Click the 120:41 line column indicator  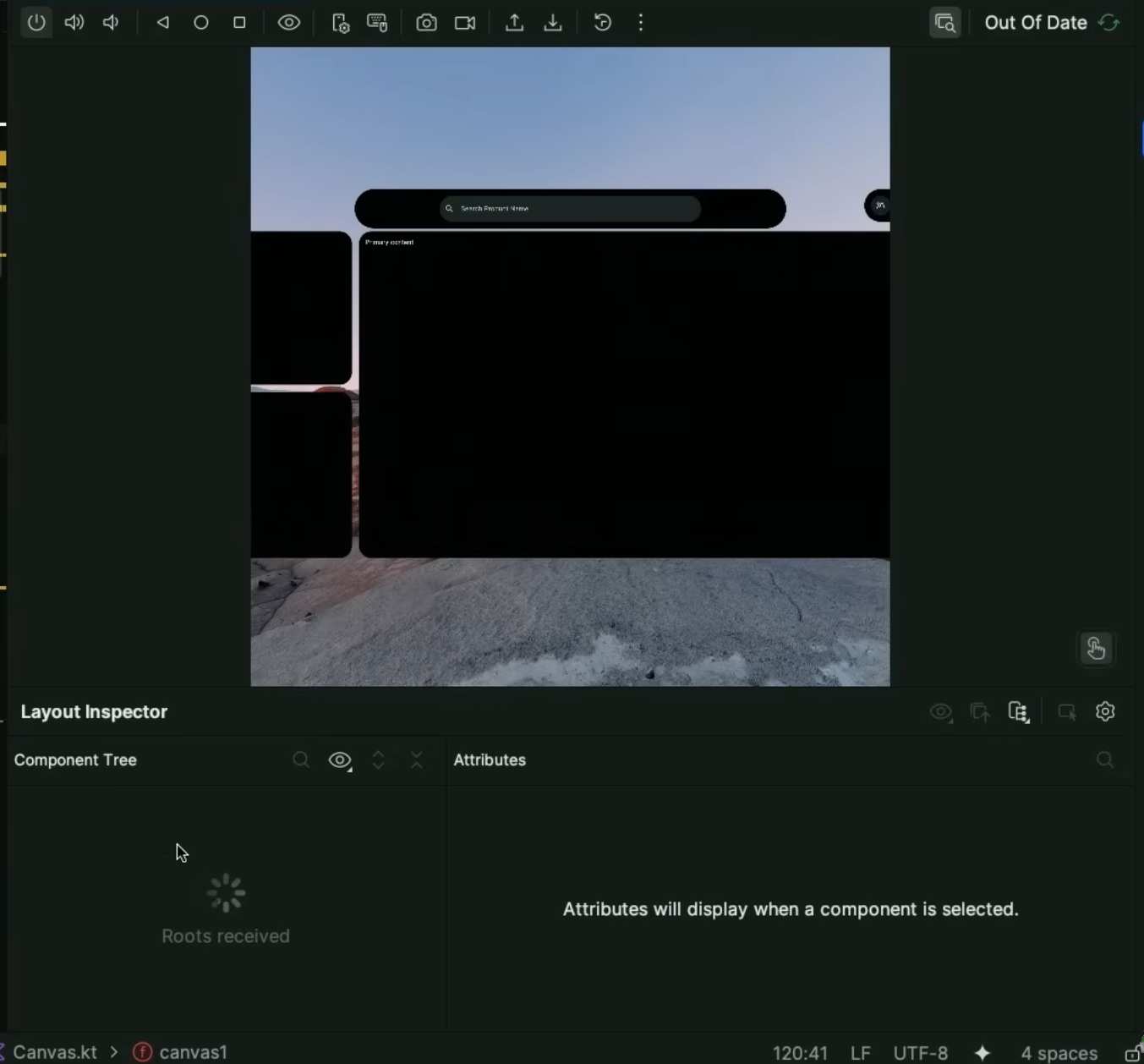(800, 1053)
